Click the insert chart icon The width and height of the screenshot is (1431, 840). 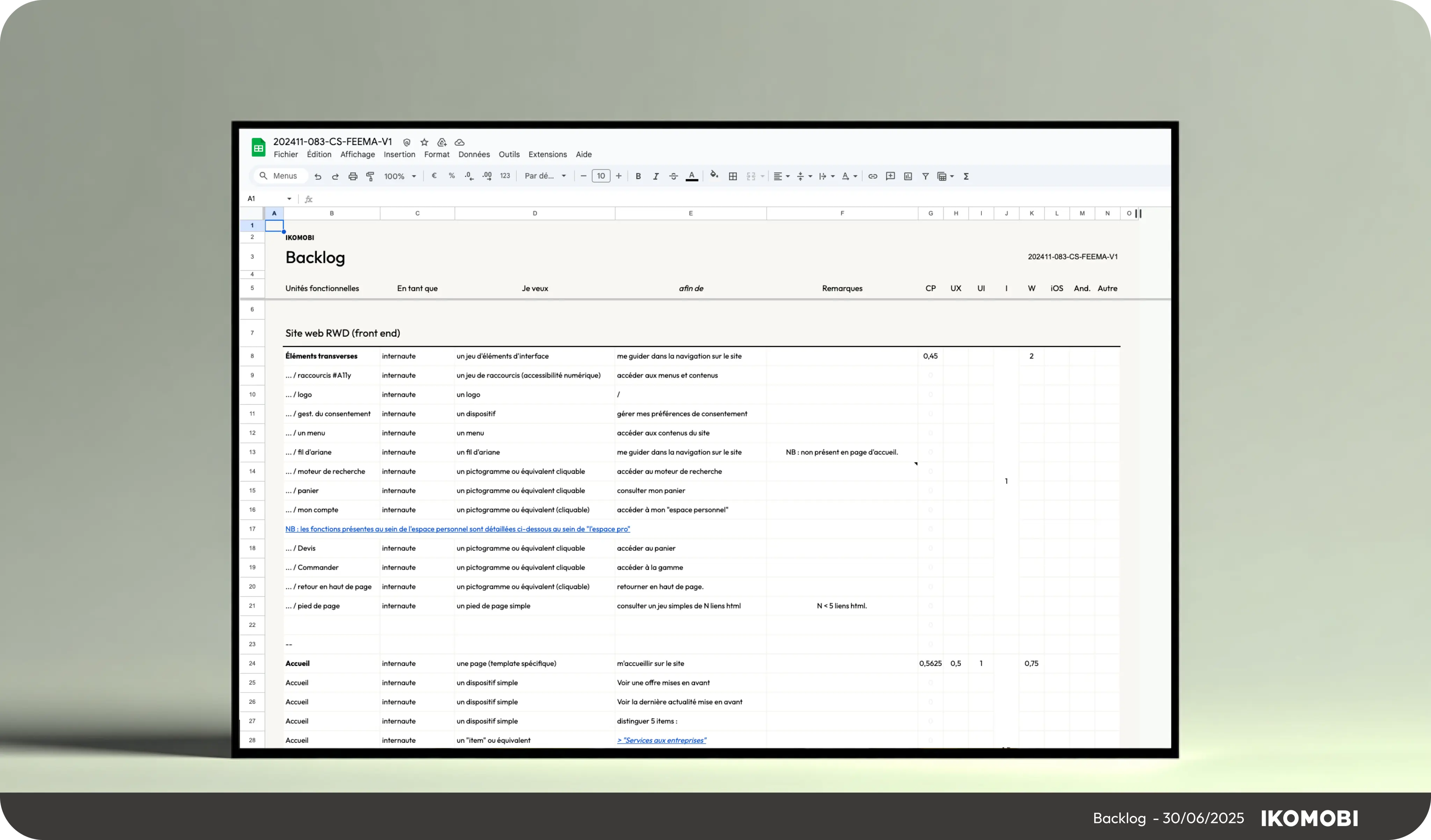coord(908,176)
